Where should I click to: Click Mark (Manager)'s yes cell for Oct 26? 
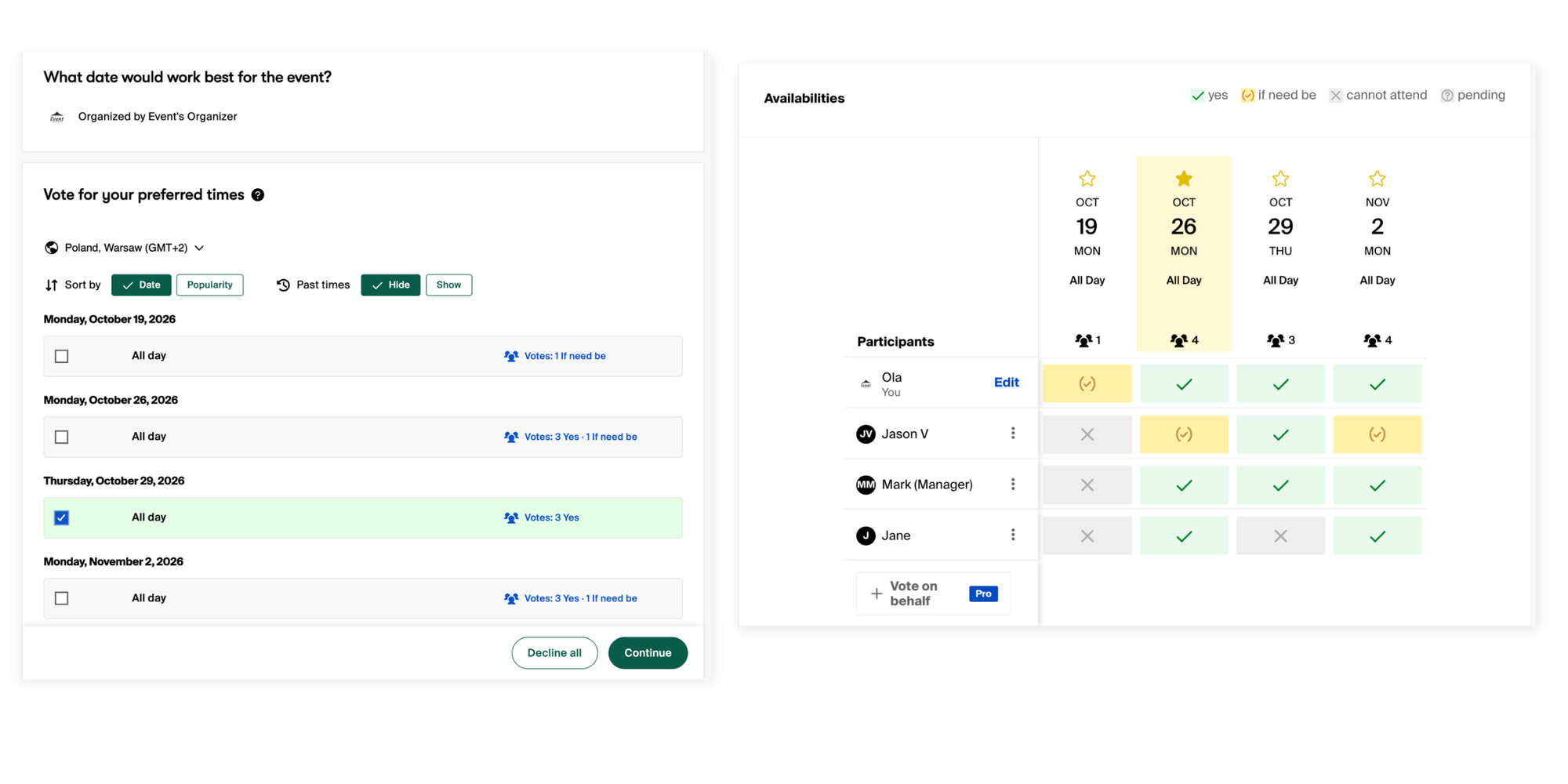1184,485
